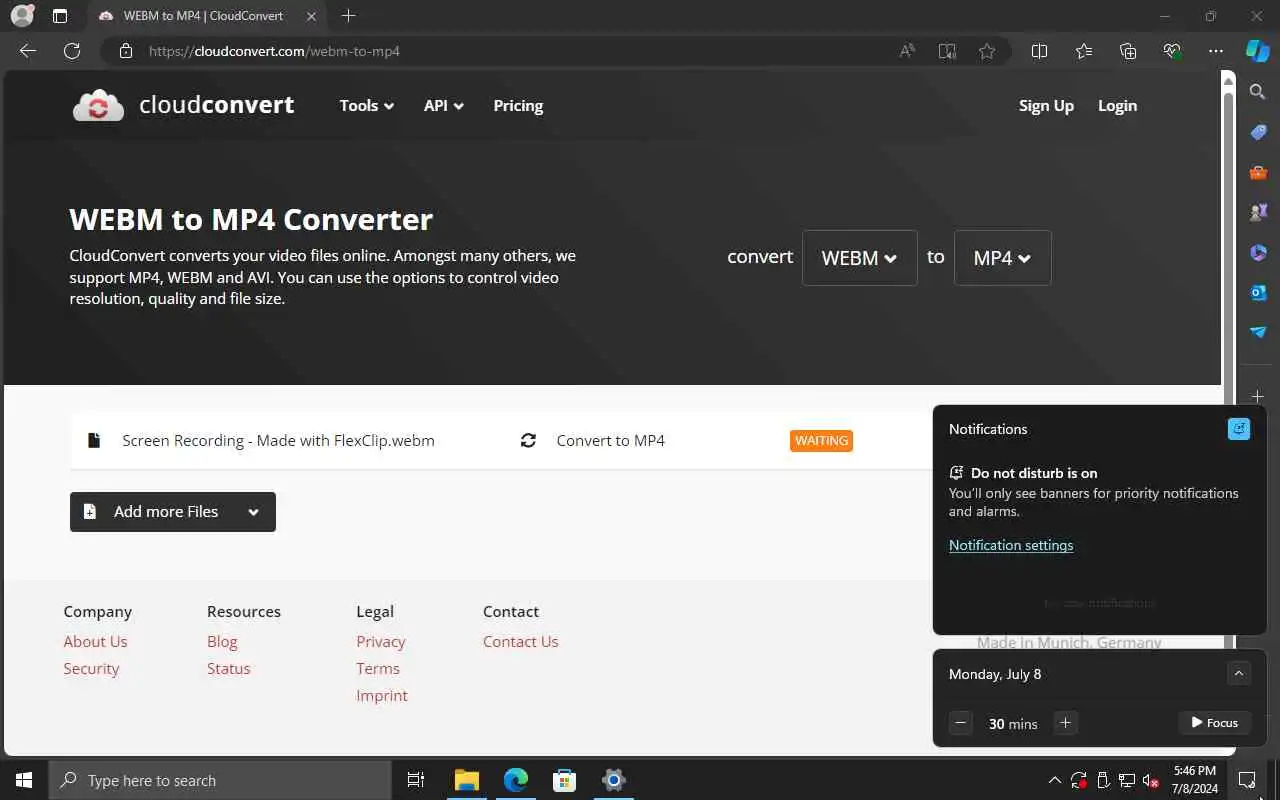Viewport: 1280px width, 800px height.
Task: Click the file icon beside Screen Recording
Action: pos(94,440)
